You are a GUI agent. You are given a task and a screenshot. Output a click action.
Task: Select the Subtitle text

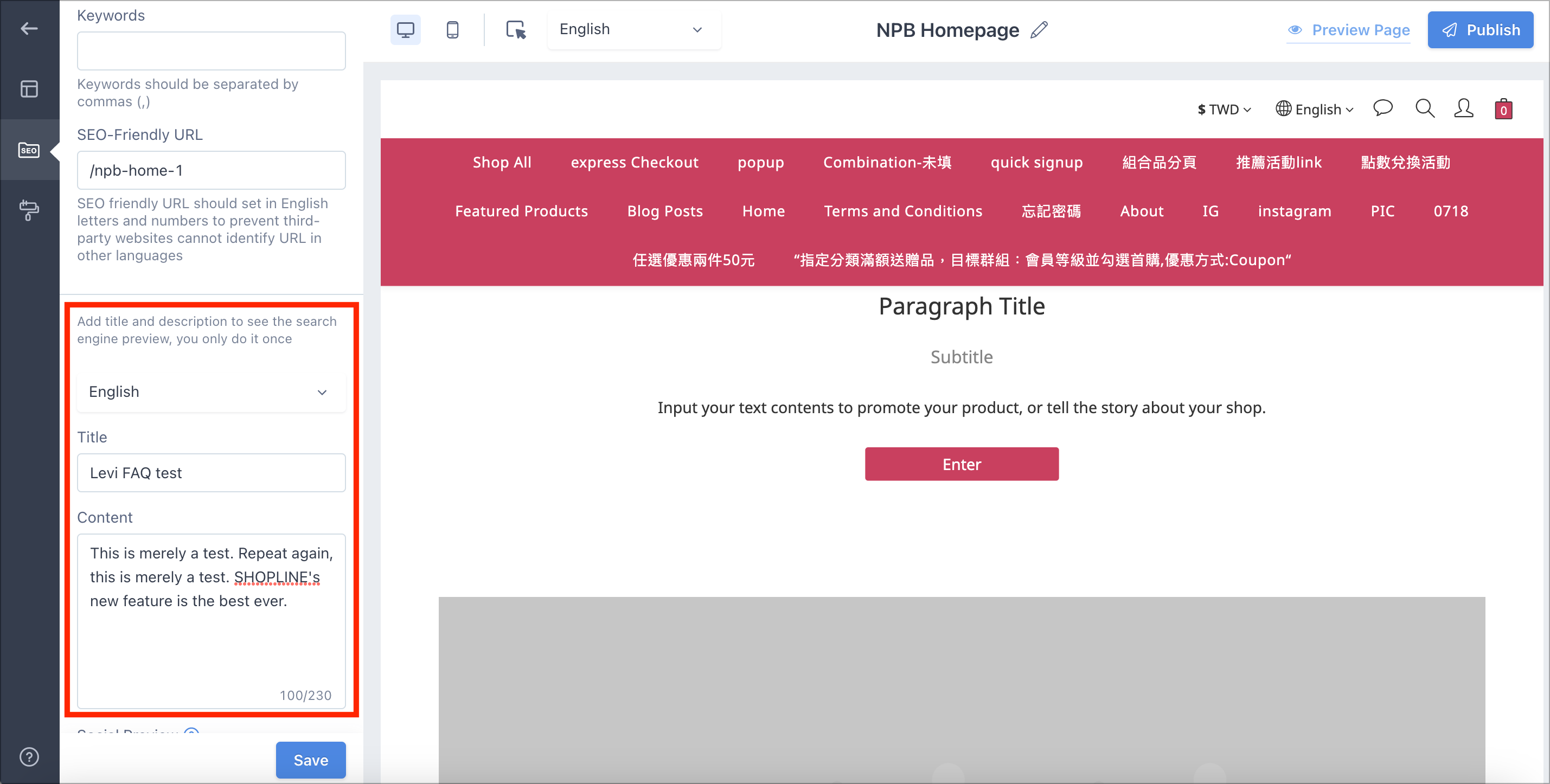(x=962, y=357)
